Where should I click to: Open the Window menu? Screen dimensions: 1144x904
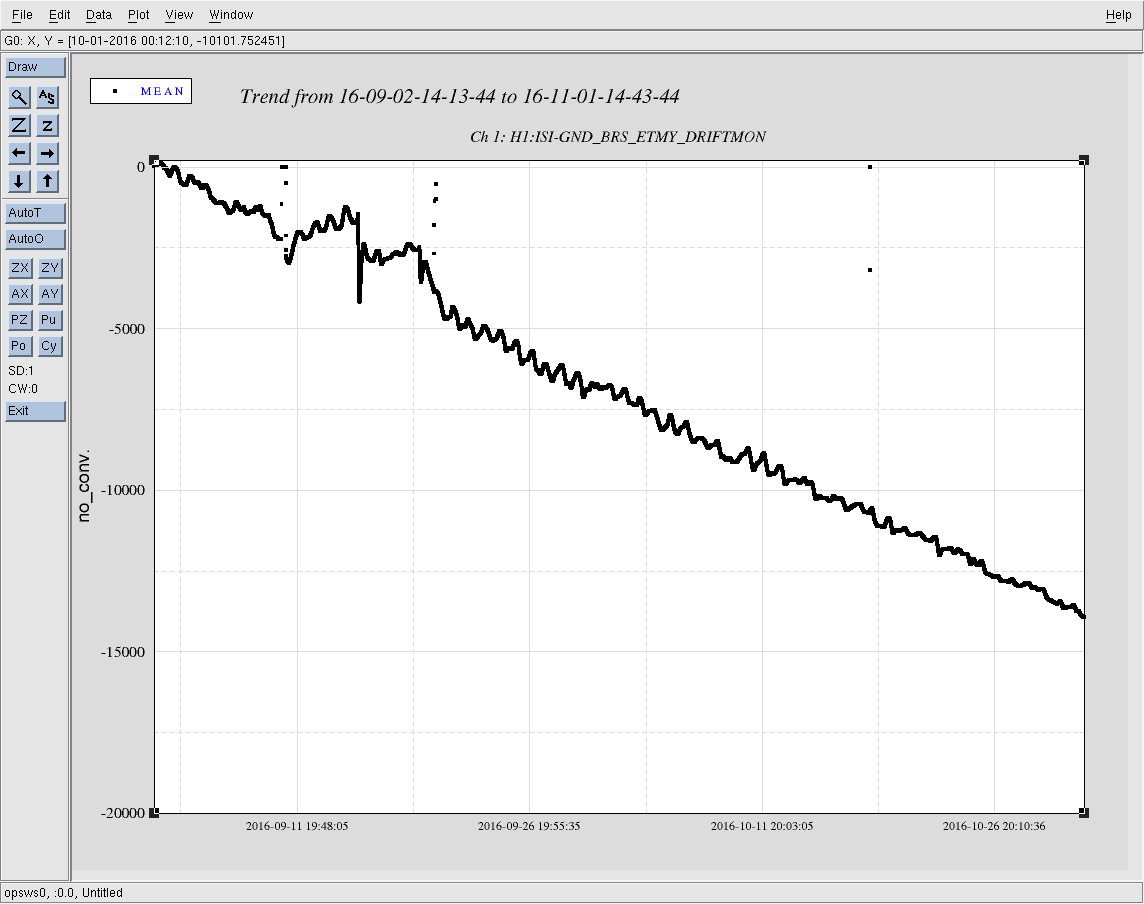231,15
